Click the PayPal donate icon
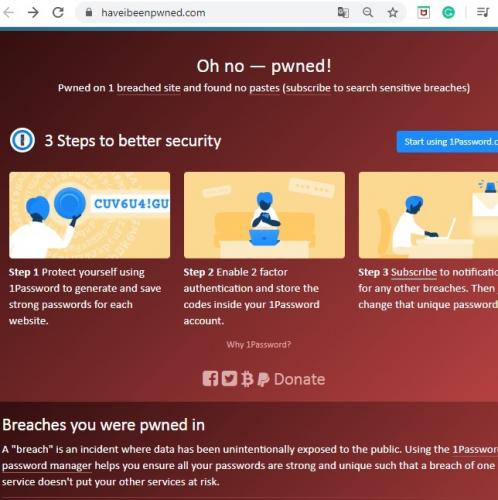This screenshot has width=498, height=500. point(263,379)
